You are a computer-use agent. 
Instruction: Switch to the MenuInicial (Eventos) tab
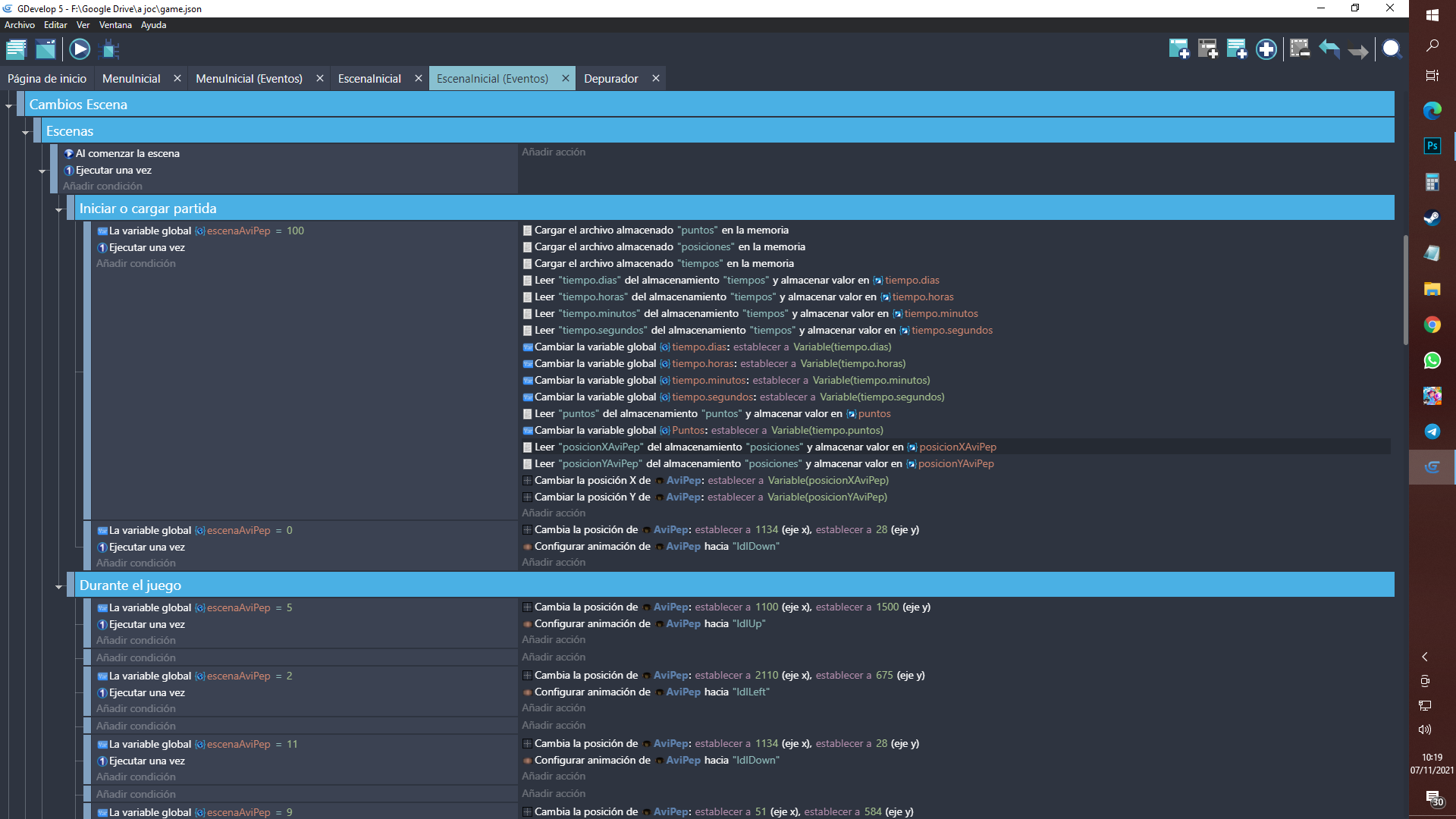[249, 79]
